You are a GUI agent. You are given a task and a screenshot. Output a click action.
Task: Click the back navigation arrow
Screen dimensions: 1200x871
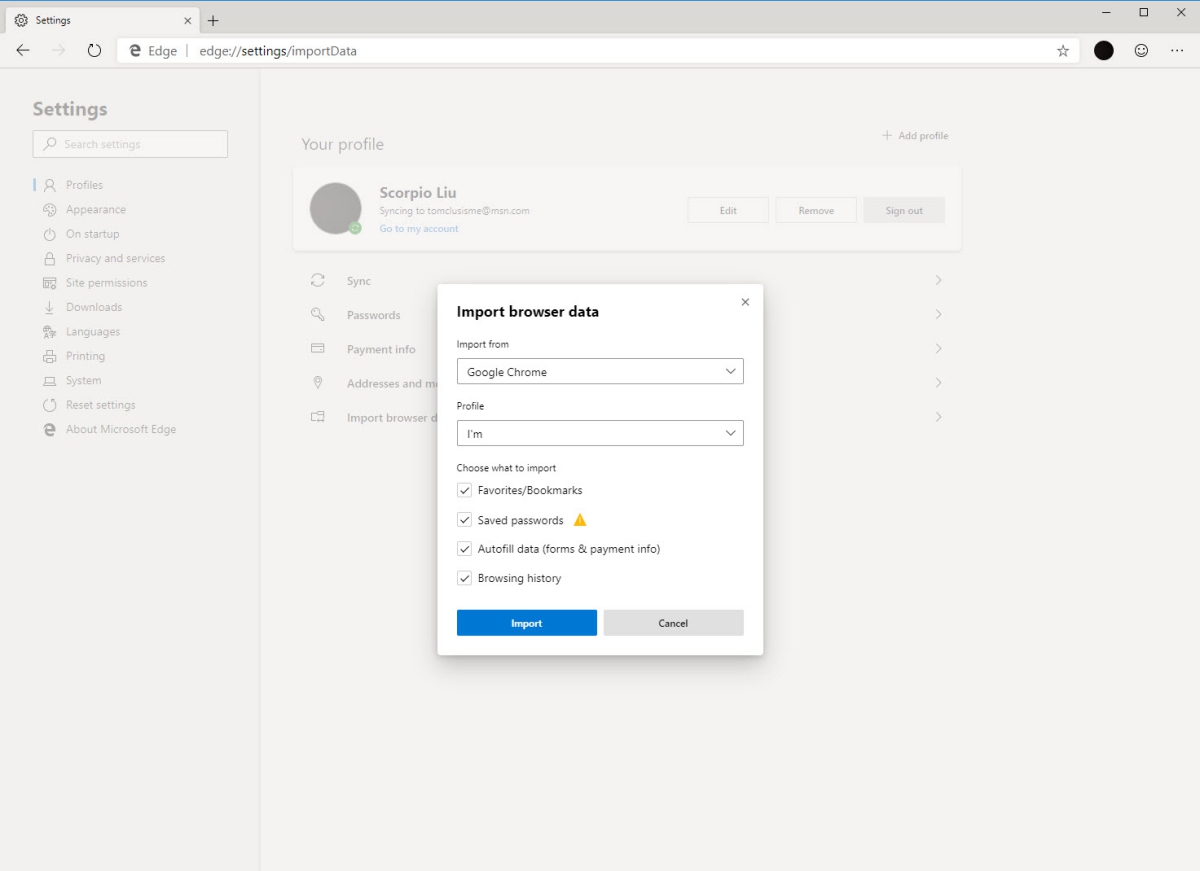click(23, 51)
